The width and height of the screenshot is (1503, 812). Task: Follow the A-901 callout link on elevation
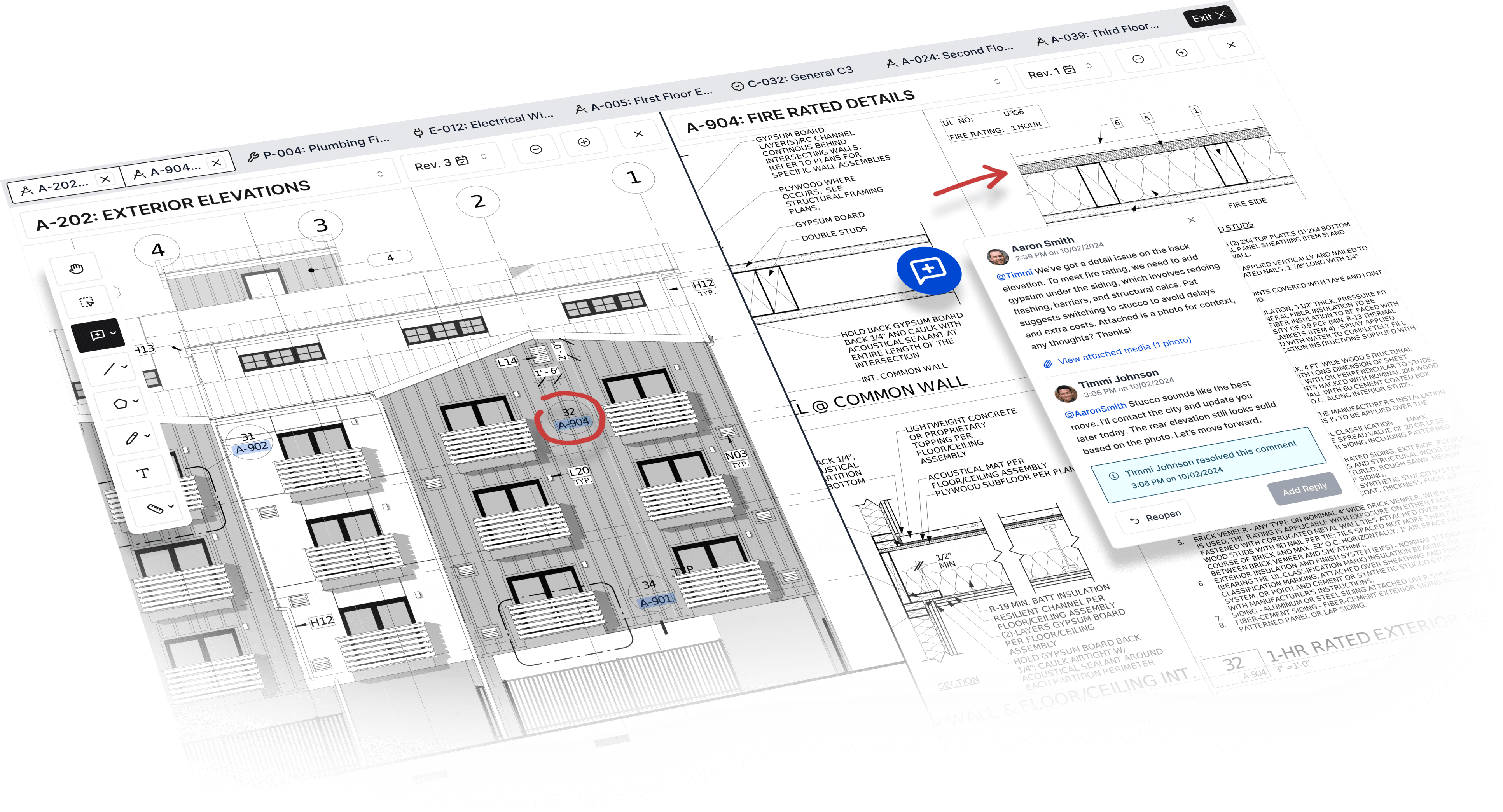point(656,600)
